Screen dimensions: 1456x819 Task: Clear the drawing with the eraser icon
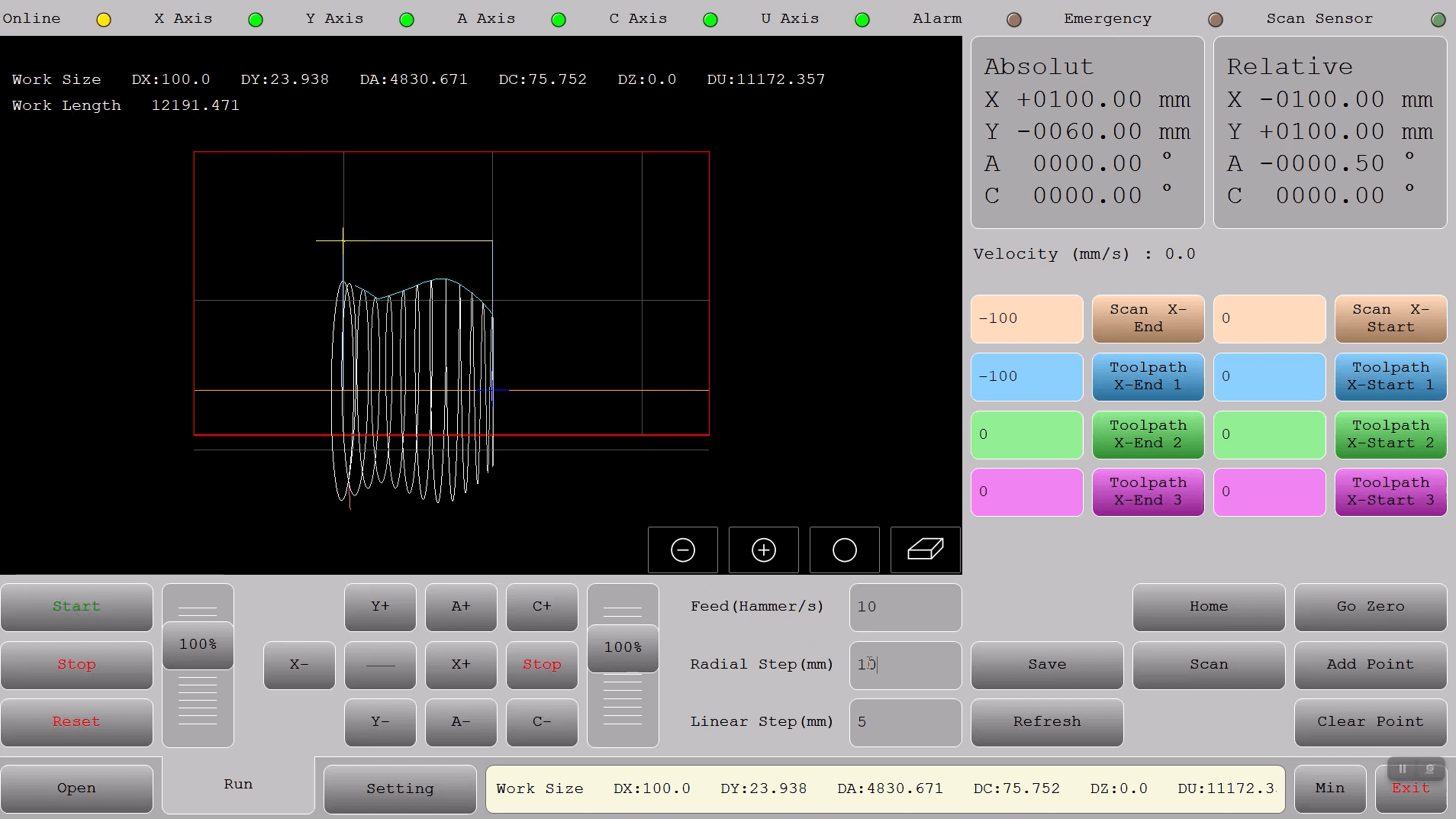pos(926,550)
